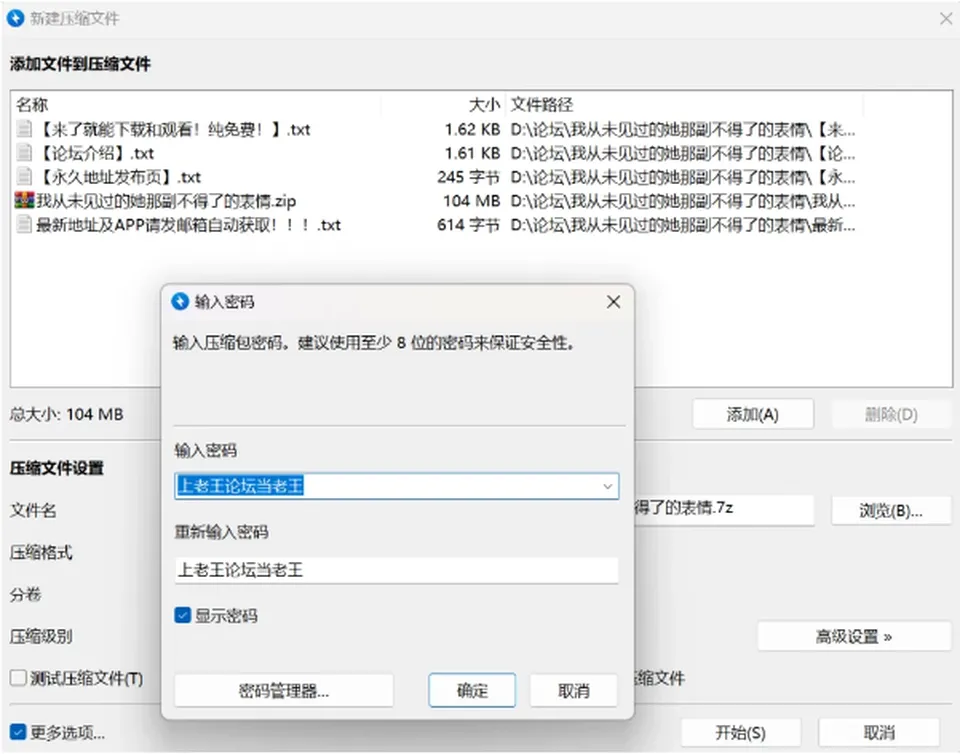Click the Bandizip logo in main title bar
Viewport: 960px width, 754px height.
(15, 18)
